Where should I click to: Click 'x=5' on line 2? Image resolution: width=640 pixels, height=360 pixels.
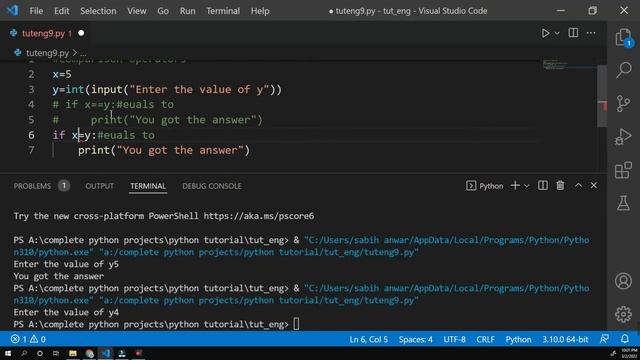point(62,74)
